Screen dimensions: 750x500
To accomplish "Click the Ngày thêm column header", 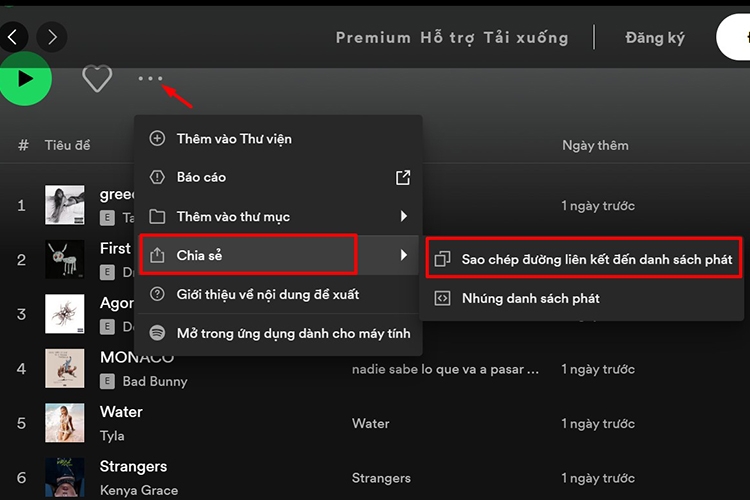I will pyautogui.click(x=595, y=145).
